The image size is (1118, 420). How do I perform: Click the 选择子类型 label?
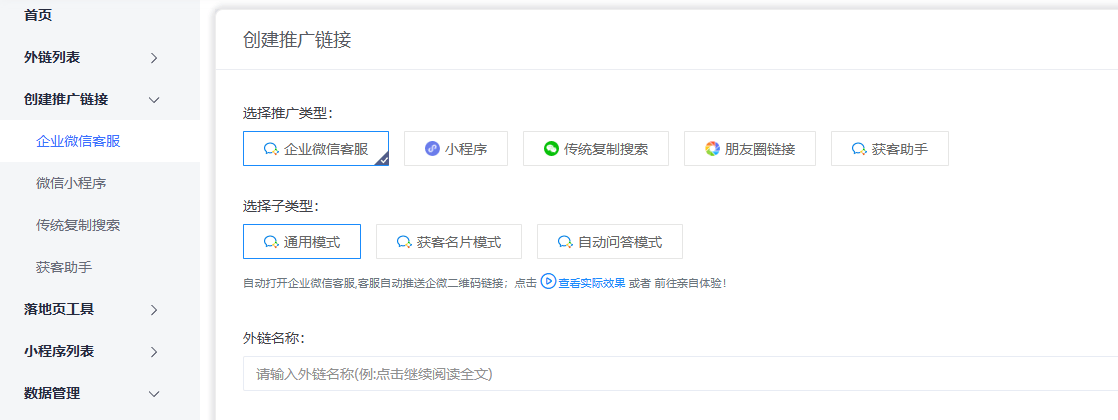[x=281, y=206]
